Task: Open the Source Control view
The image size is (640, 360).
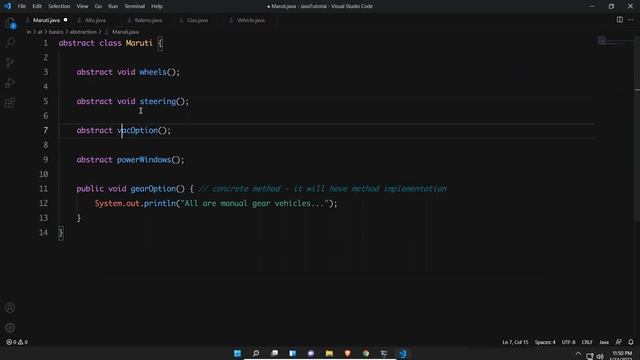Action: pyautogui.click(x=10, y=62)
